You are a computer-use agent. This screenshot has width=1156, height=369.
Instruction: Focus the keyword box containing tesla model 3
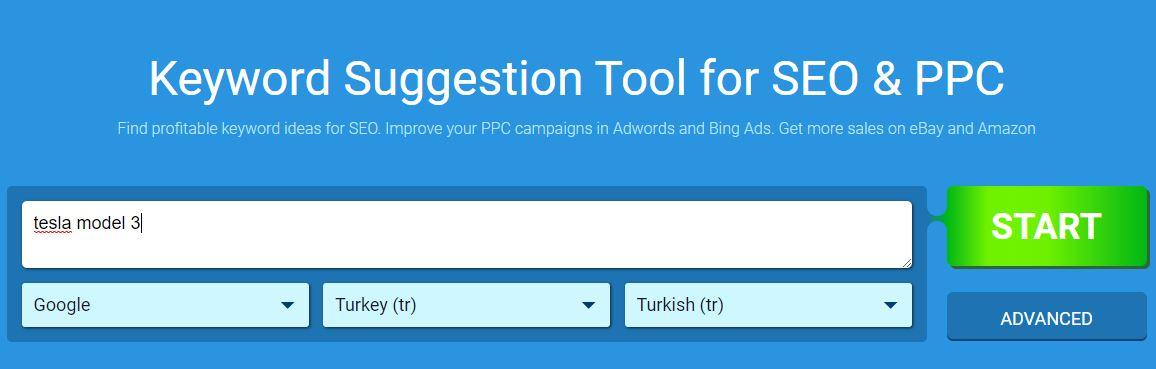click(467, 234)
